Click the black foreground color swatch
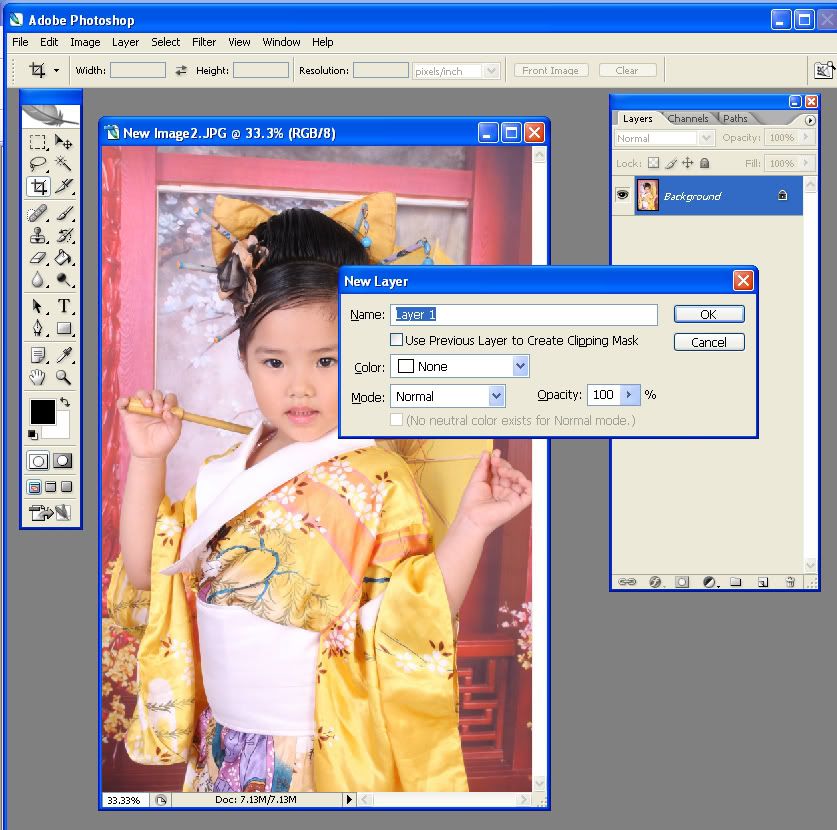Viewport: 837px width, 830px height. point(42,411)
